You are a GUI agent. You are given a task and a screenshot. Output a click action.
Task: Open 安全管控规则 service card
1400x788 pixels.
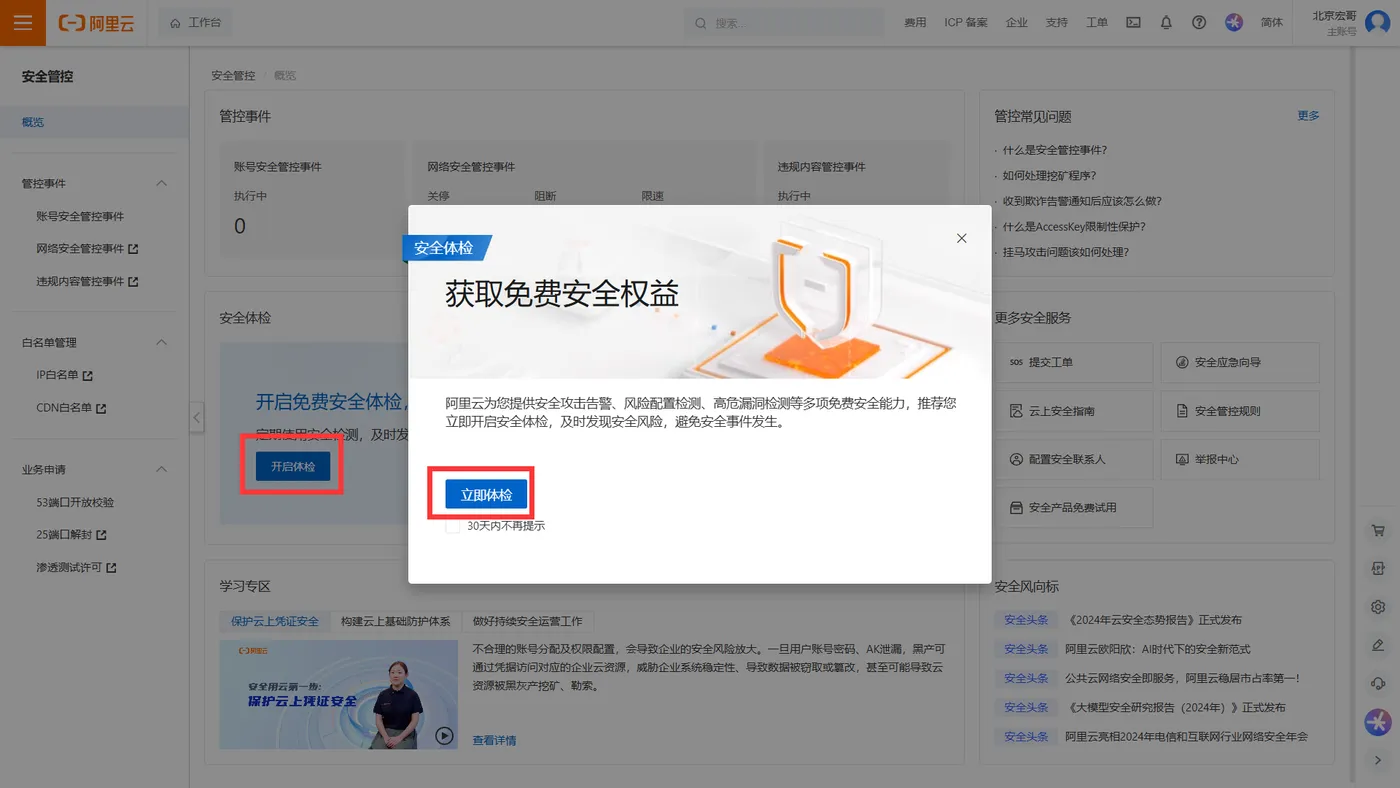pyautogui.click(x=1240, y=411)
